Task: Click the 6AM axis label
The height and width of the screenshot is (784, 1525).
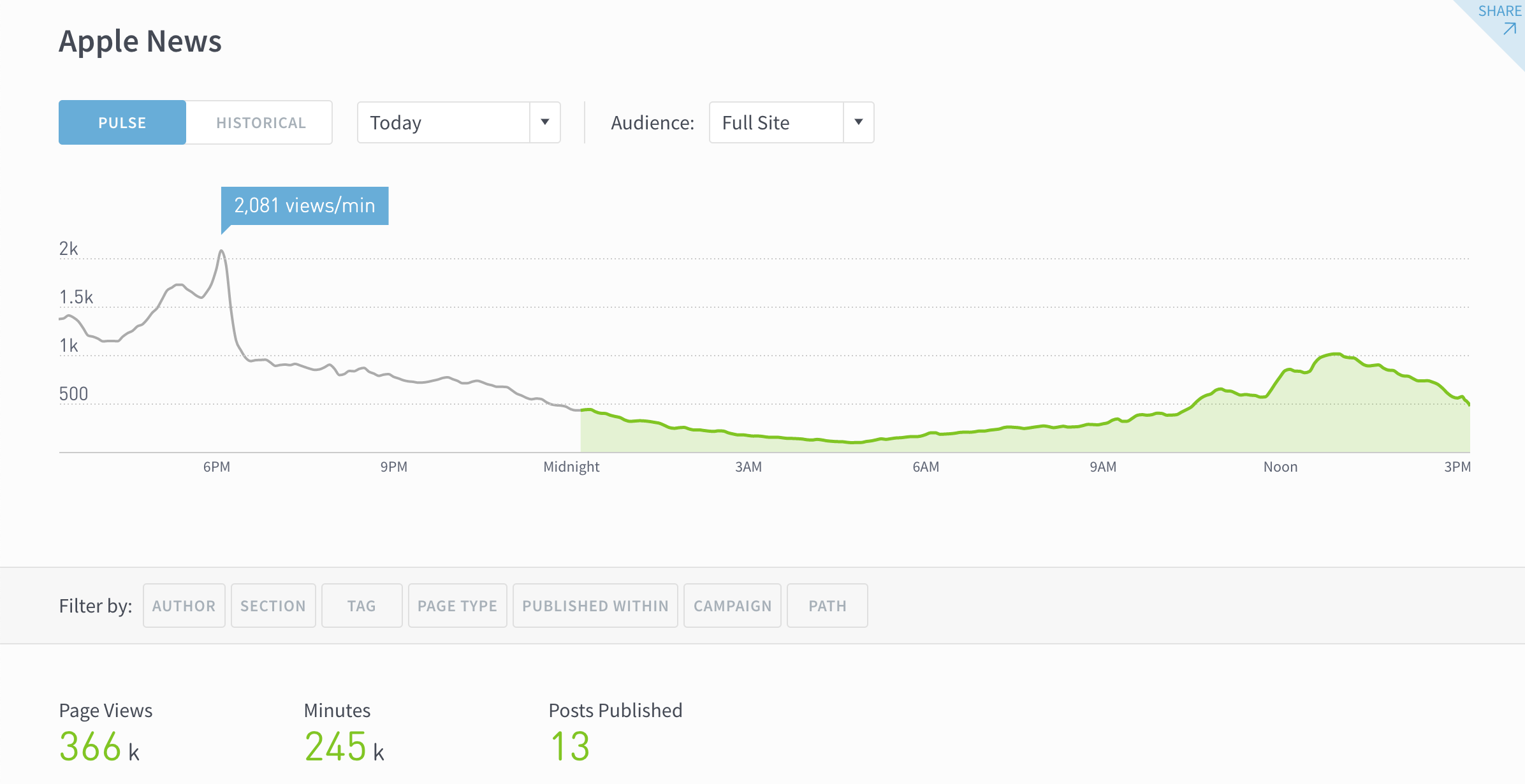Action: click(x=926, y=467)
